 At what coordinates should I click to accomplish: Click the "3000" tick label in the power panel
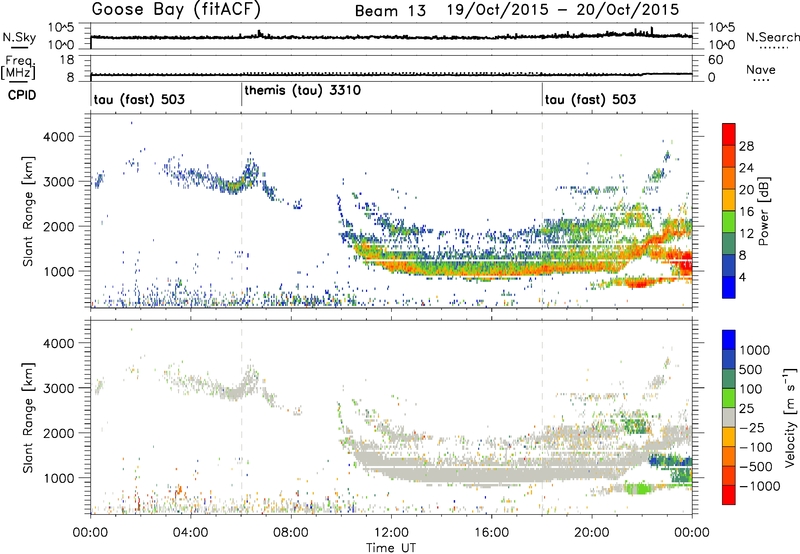click(x=58, y=182)
